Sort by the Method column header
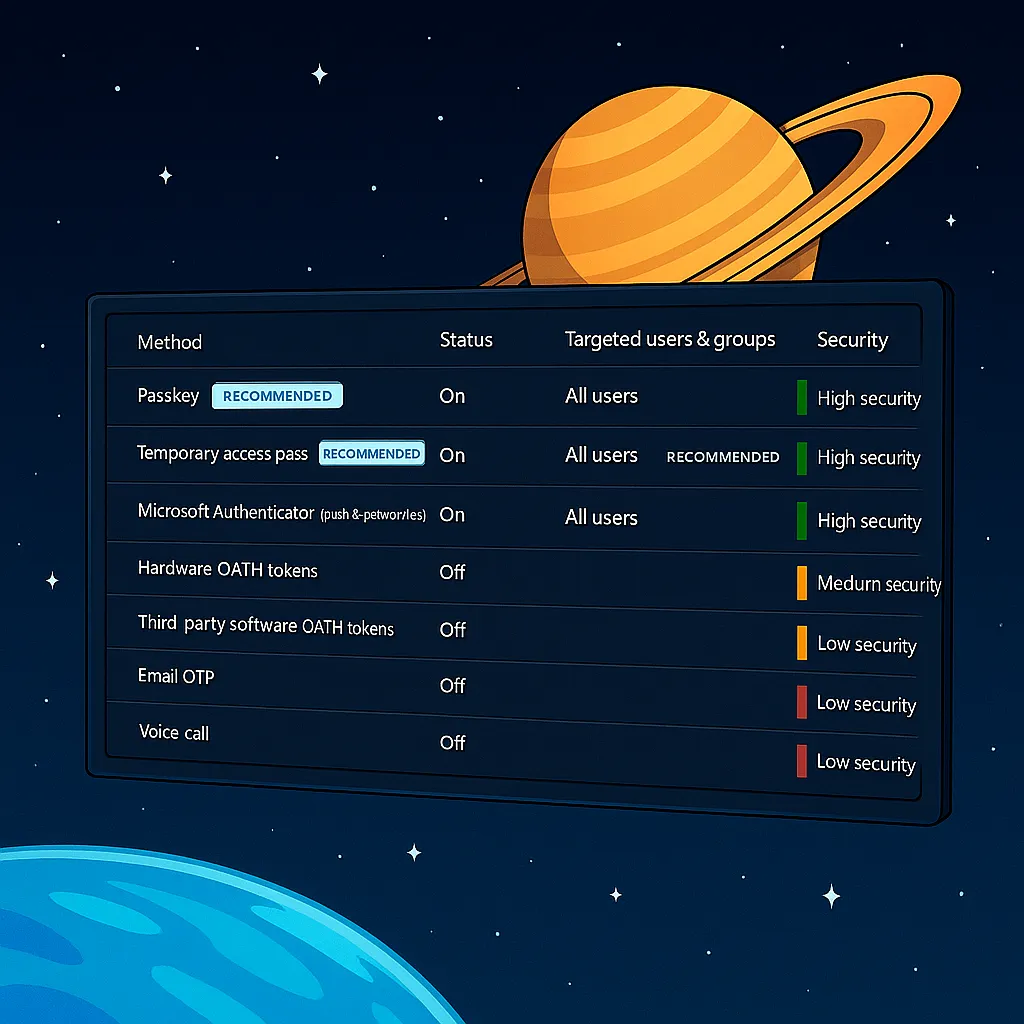 [x=169, y=342]
